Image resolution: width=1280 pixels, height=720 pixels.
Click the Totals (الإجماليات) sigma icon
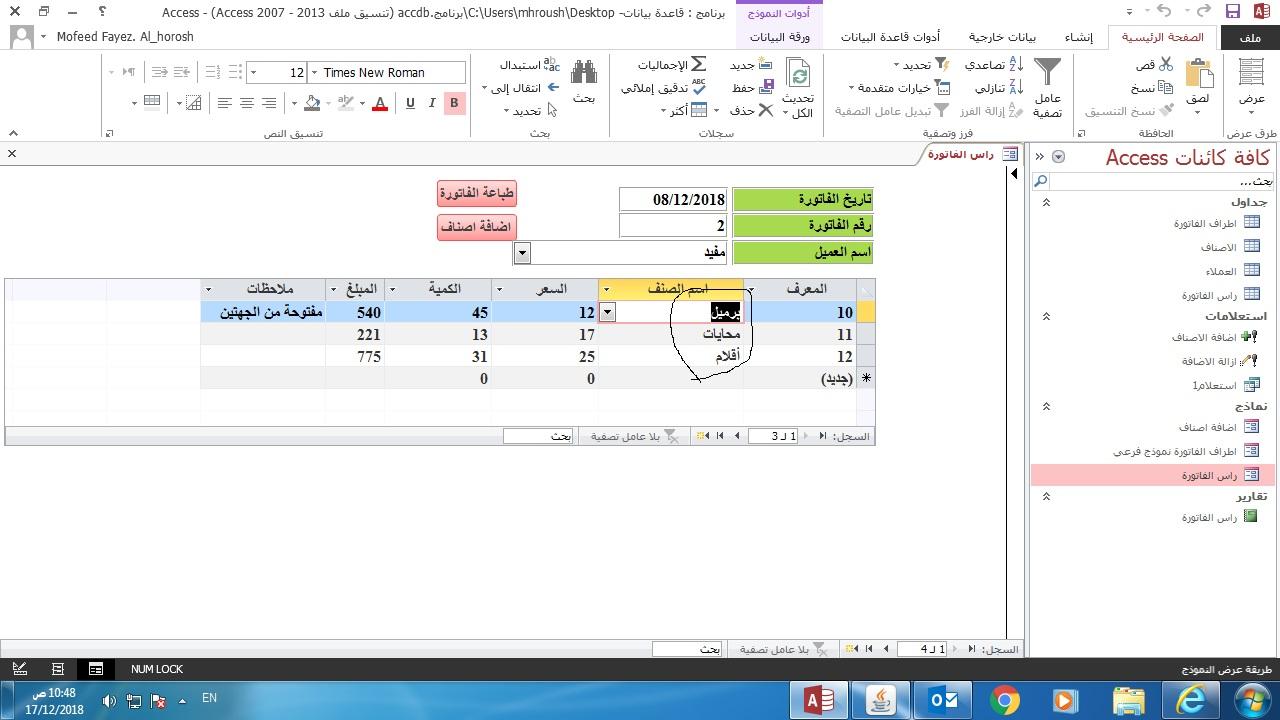(x=699, y=64)
